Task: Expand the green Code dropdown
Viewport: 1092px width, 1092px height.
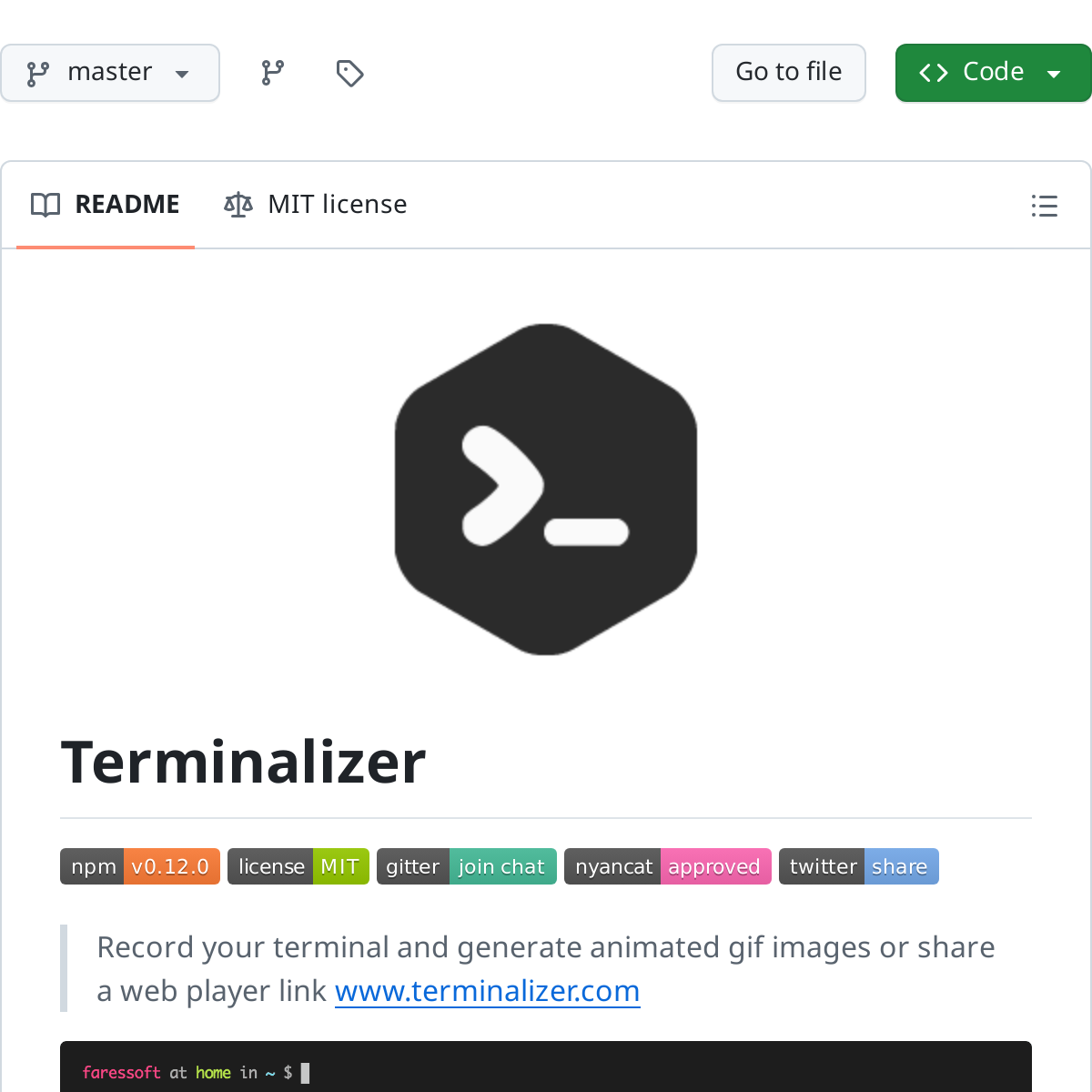Action: coord(993,73)
